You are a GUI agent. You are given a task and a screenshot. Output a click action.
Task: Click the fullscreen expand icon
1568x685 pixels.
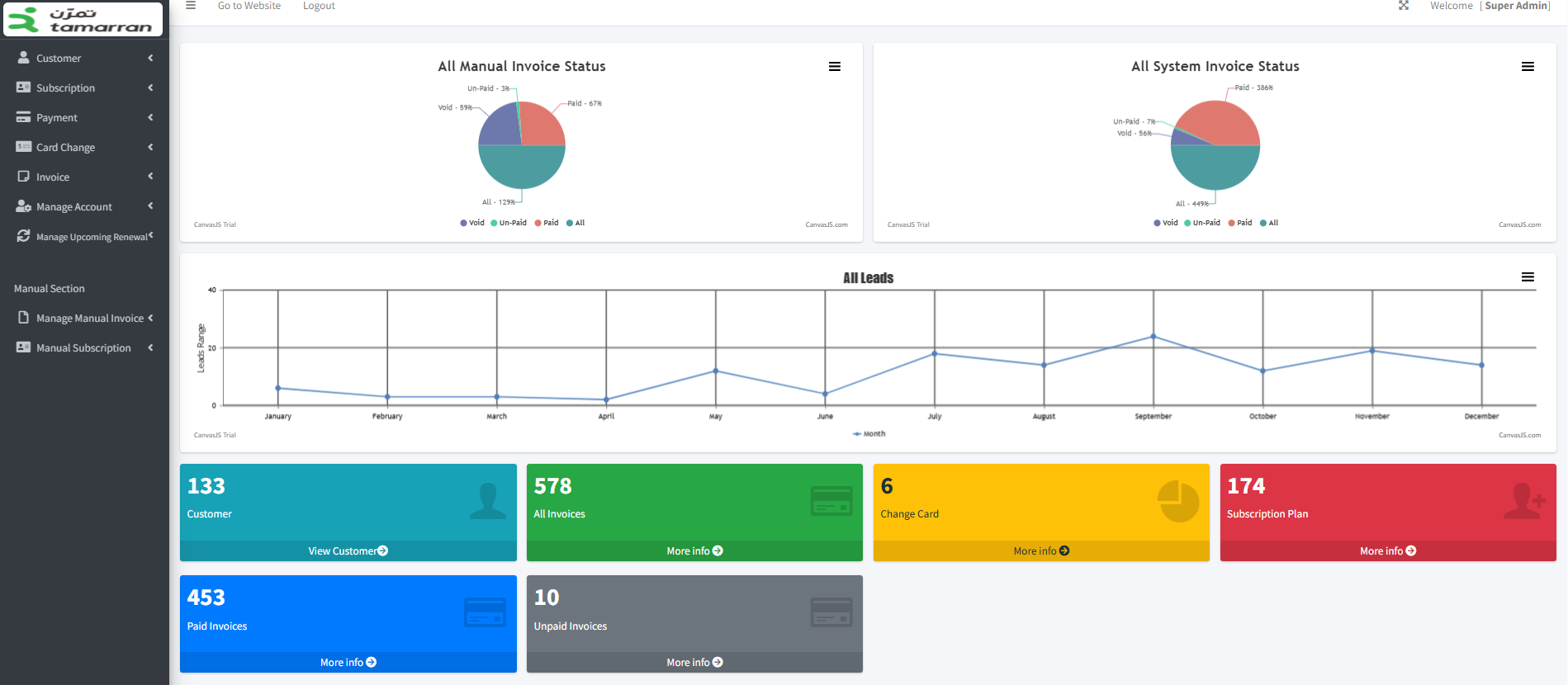[x=1404, y=6]
